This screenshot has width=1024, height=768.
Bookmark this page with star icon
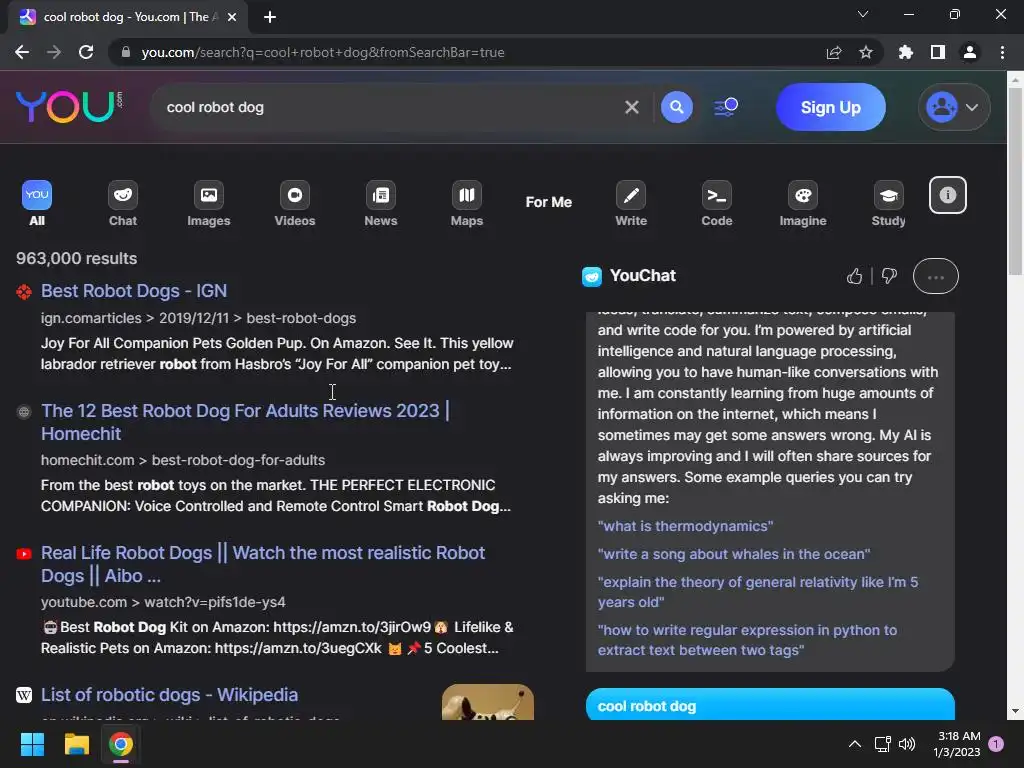[866, 52]
